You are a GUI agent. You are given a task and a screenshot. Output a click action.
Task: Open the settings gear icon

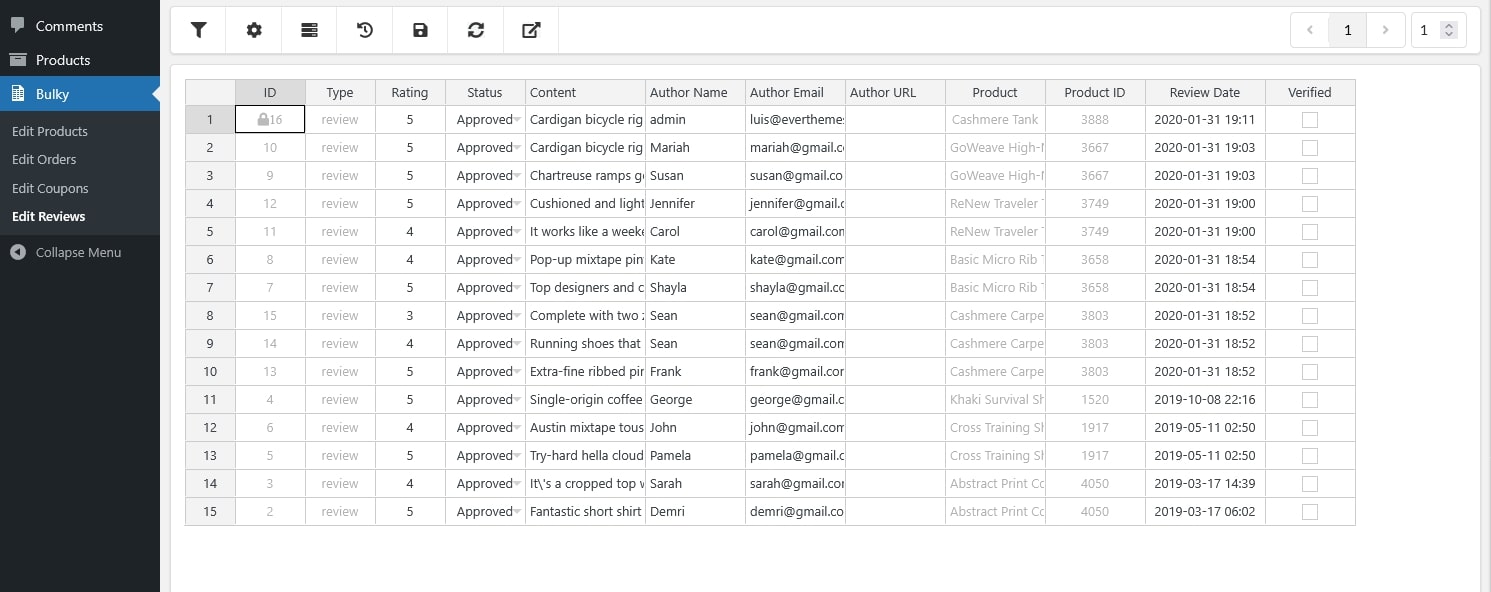click(x=254, y=30)
